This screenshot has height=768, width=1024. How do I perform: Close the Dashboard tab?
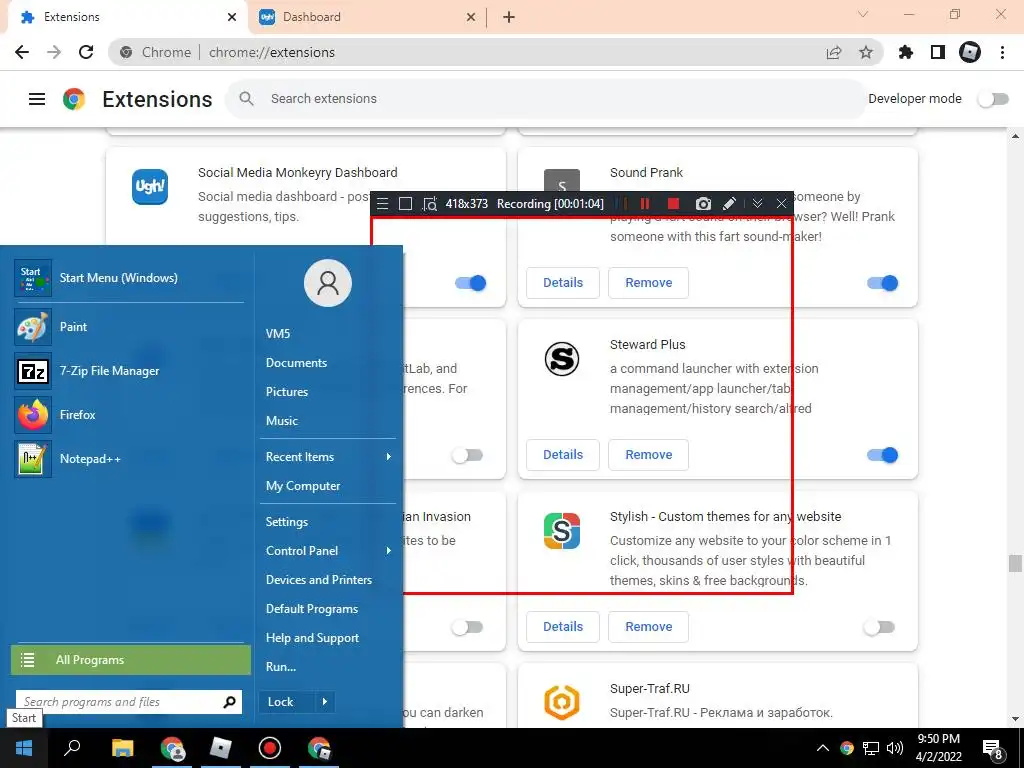(x=471, y=17)
